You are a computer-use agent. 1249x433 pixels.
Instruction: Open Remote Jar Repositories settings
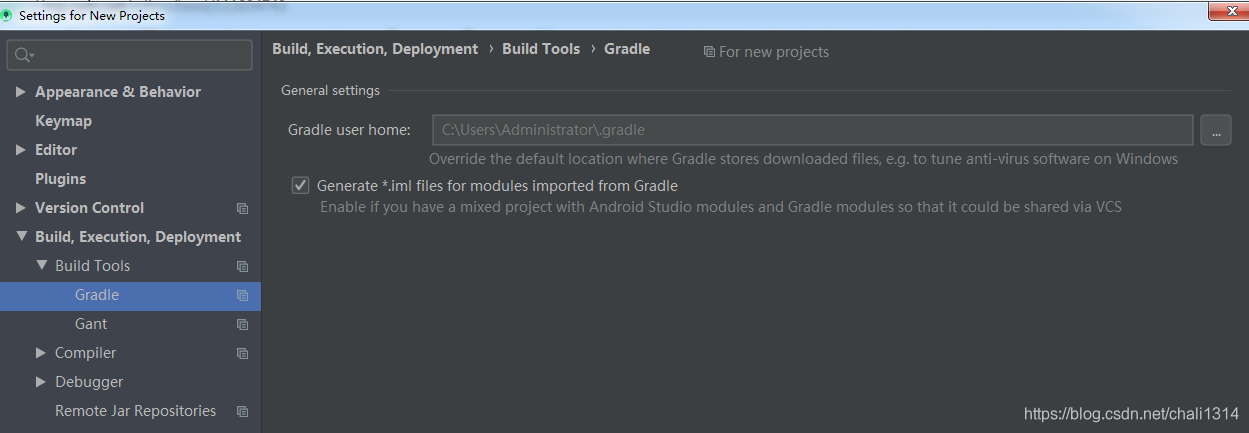pyautogui.click(x=135, y=411)
